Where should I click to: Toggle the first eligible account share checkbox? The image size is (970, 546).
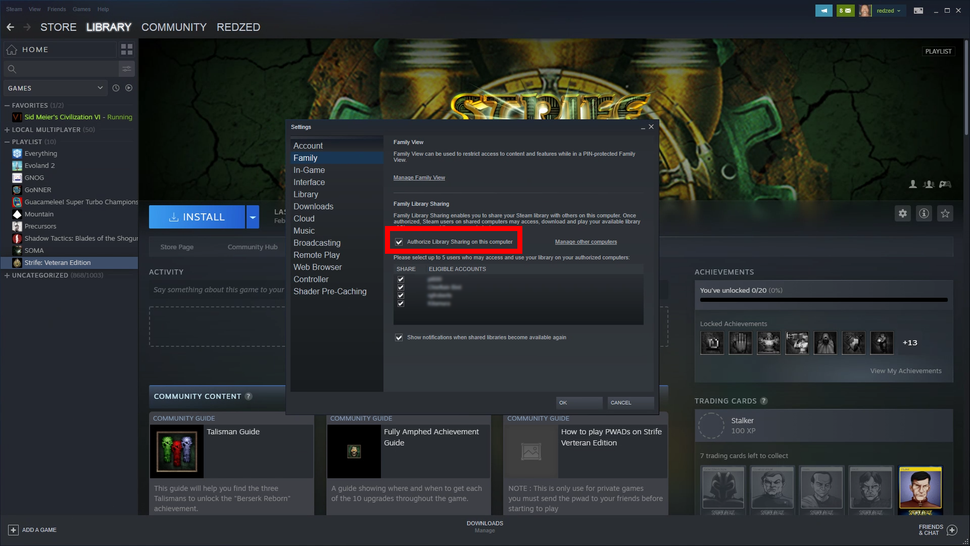click(400, 279)
